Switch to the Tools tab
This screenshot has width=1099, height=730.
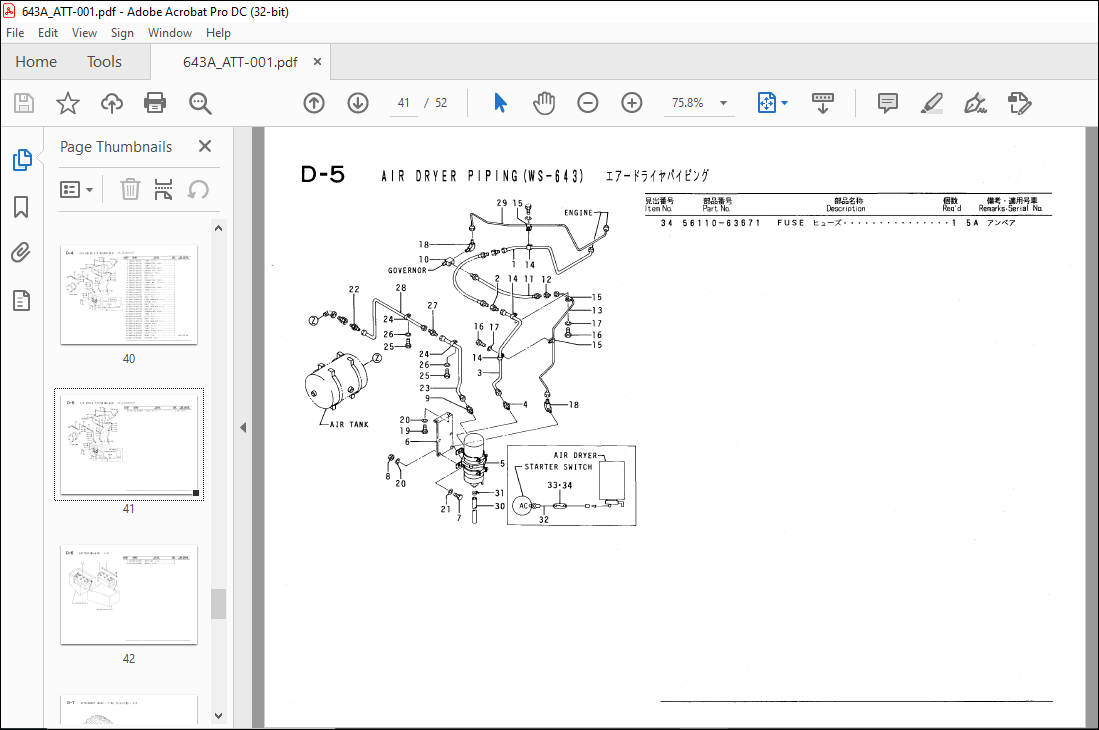pos(104,62)
